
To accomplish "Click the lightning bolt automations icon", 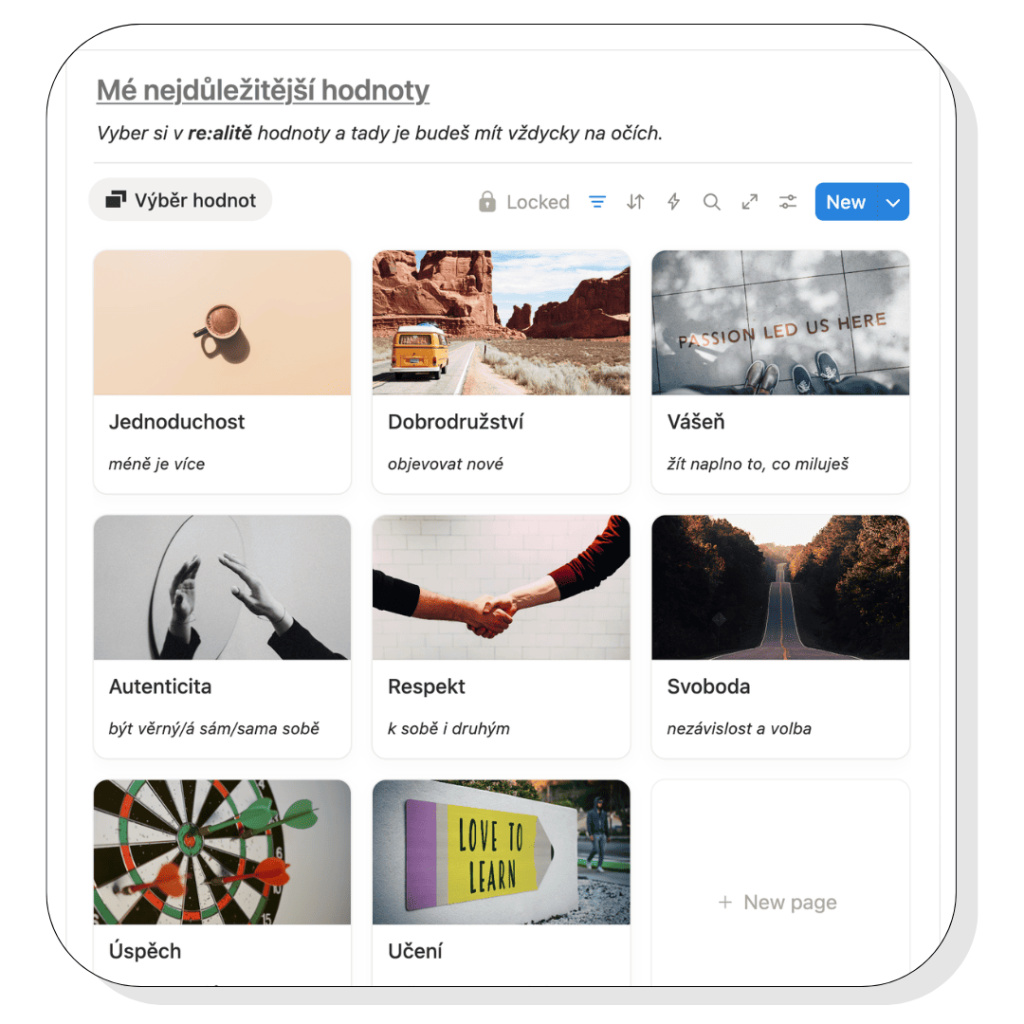I will (x=673, y=202).
